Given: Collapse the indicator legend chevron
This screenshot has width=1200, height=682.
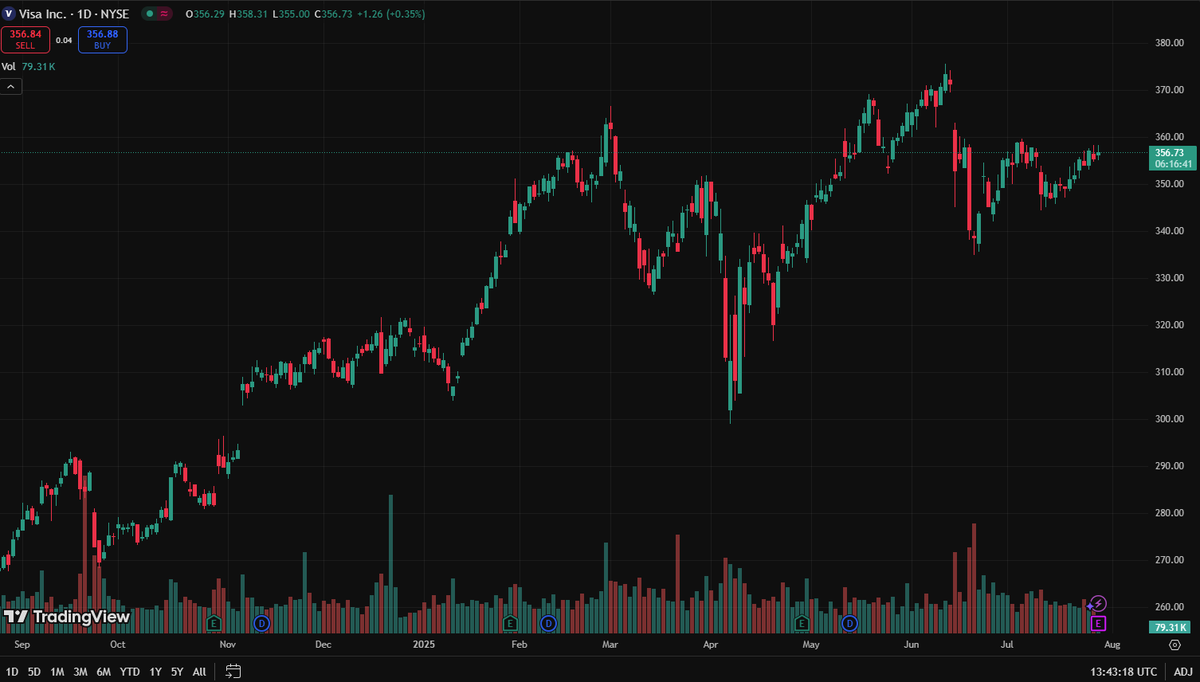Looking at the screenshot, I should (x=11, y=87).
